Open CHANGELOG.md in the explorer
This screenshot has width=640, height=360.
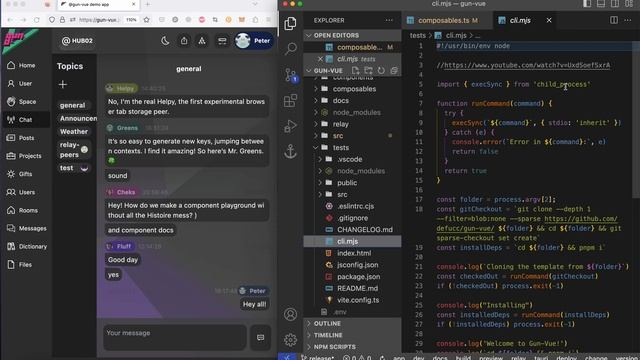[x=352, y=229]
